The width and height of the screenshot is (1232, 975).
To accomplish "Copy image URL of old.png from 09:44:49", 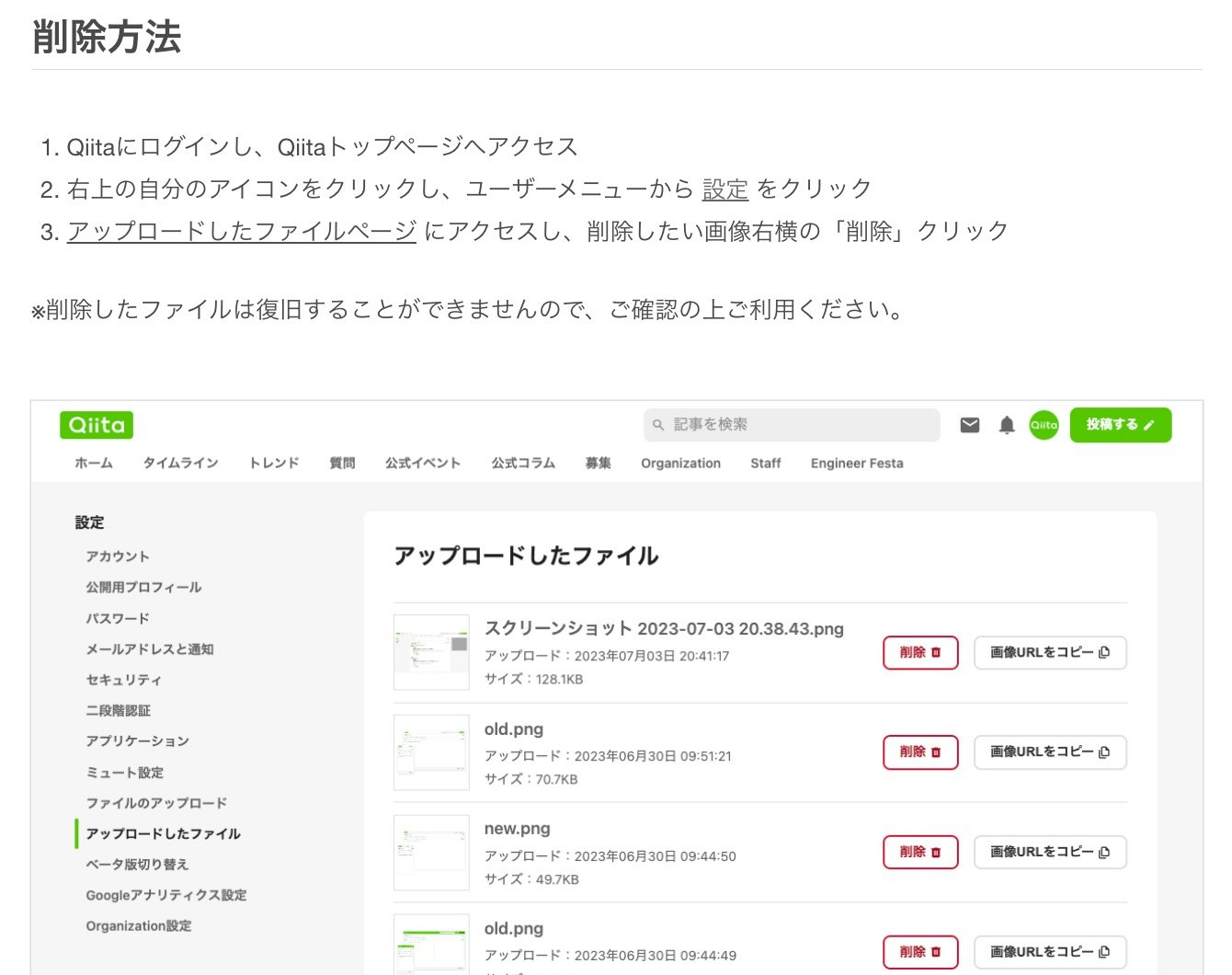I will [x=1050, y=952].
